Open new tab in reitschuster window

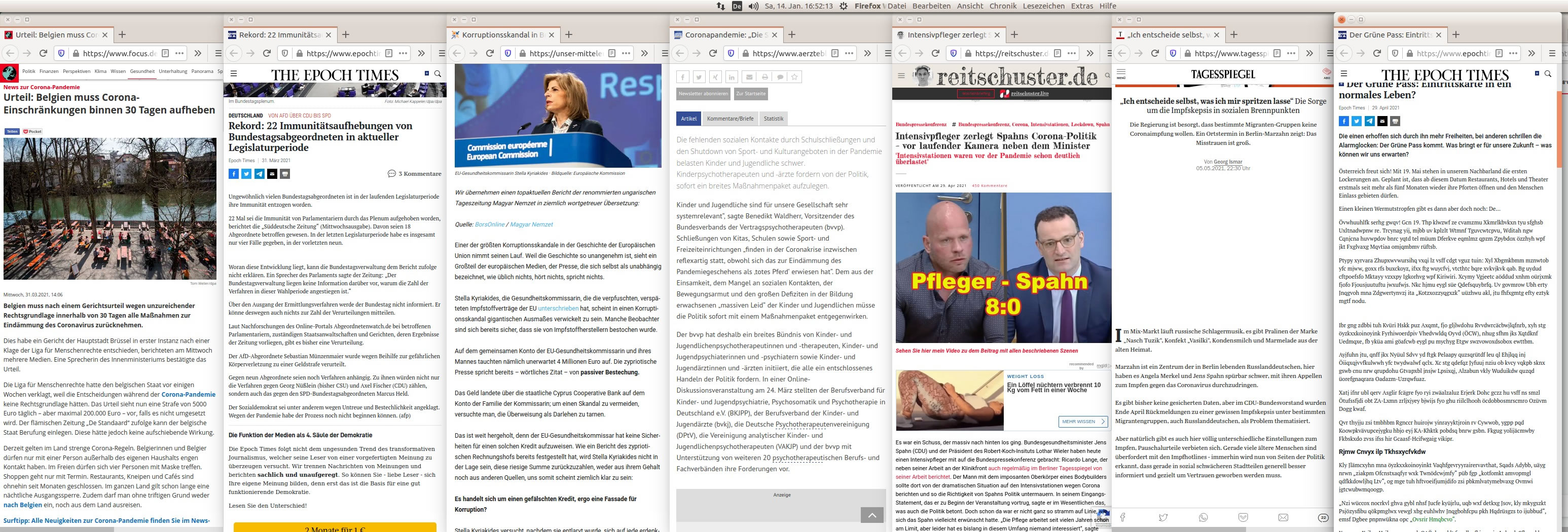1014,34
